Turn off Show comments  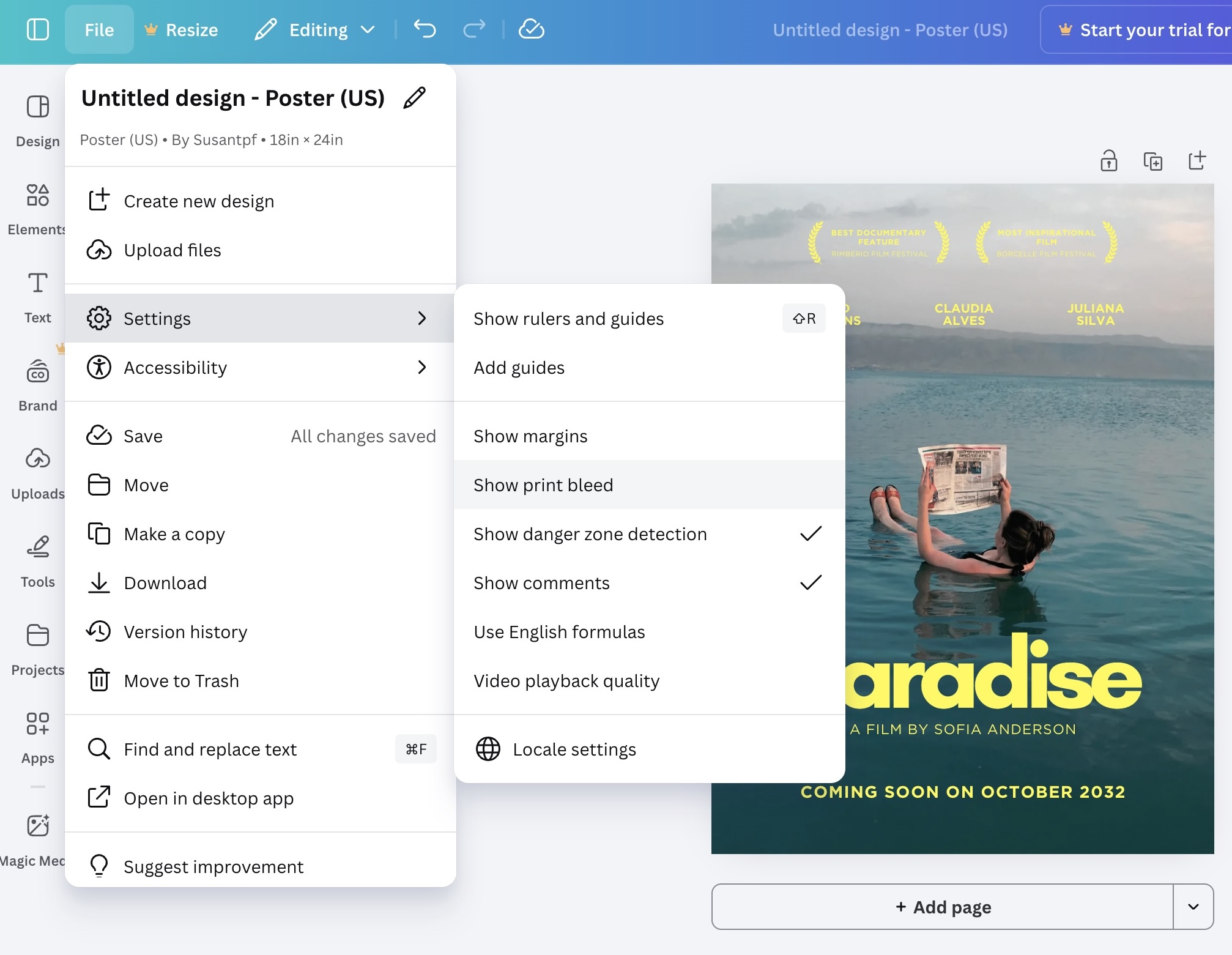(650, 582)
